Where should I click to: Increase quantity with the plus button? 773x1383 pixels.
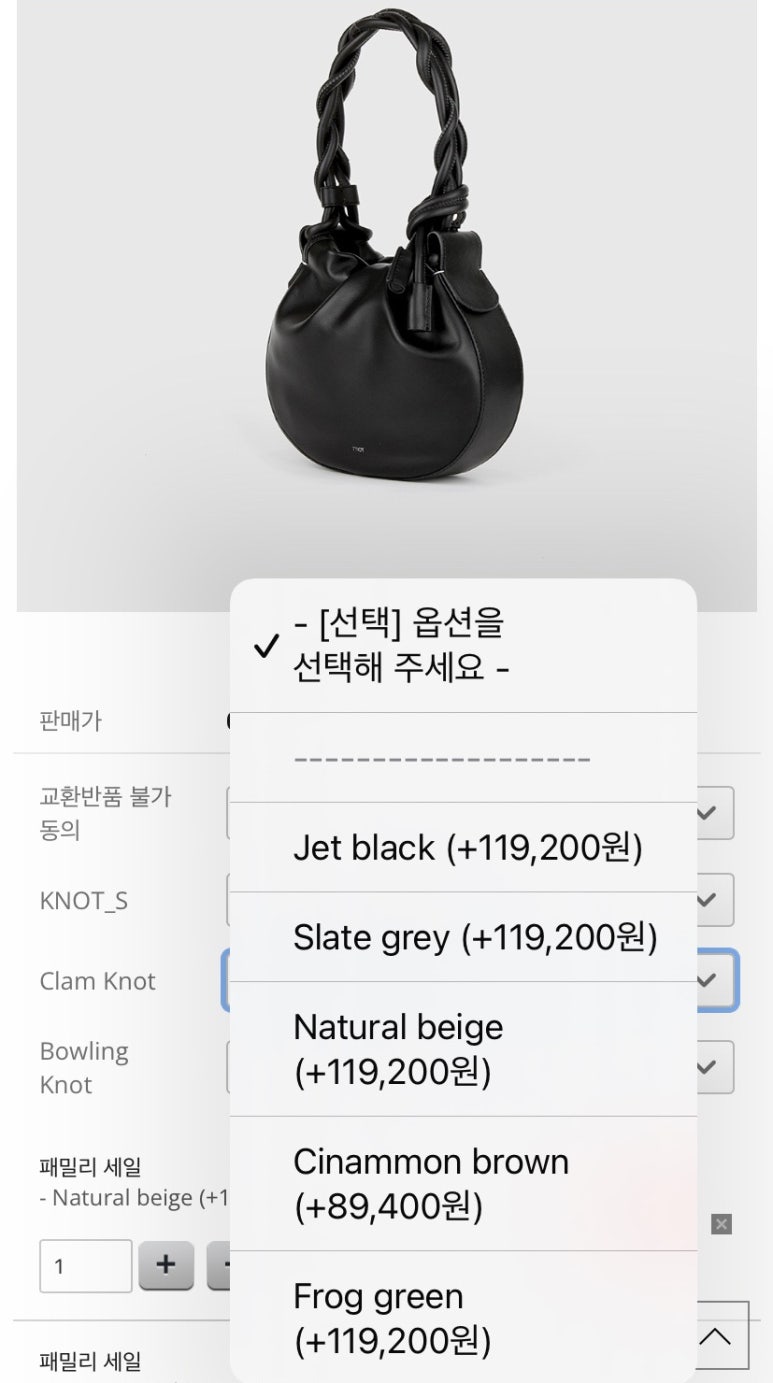coord(166,1265)
